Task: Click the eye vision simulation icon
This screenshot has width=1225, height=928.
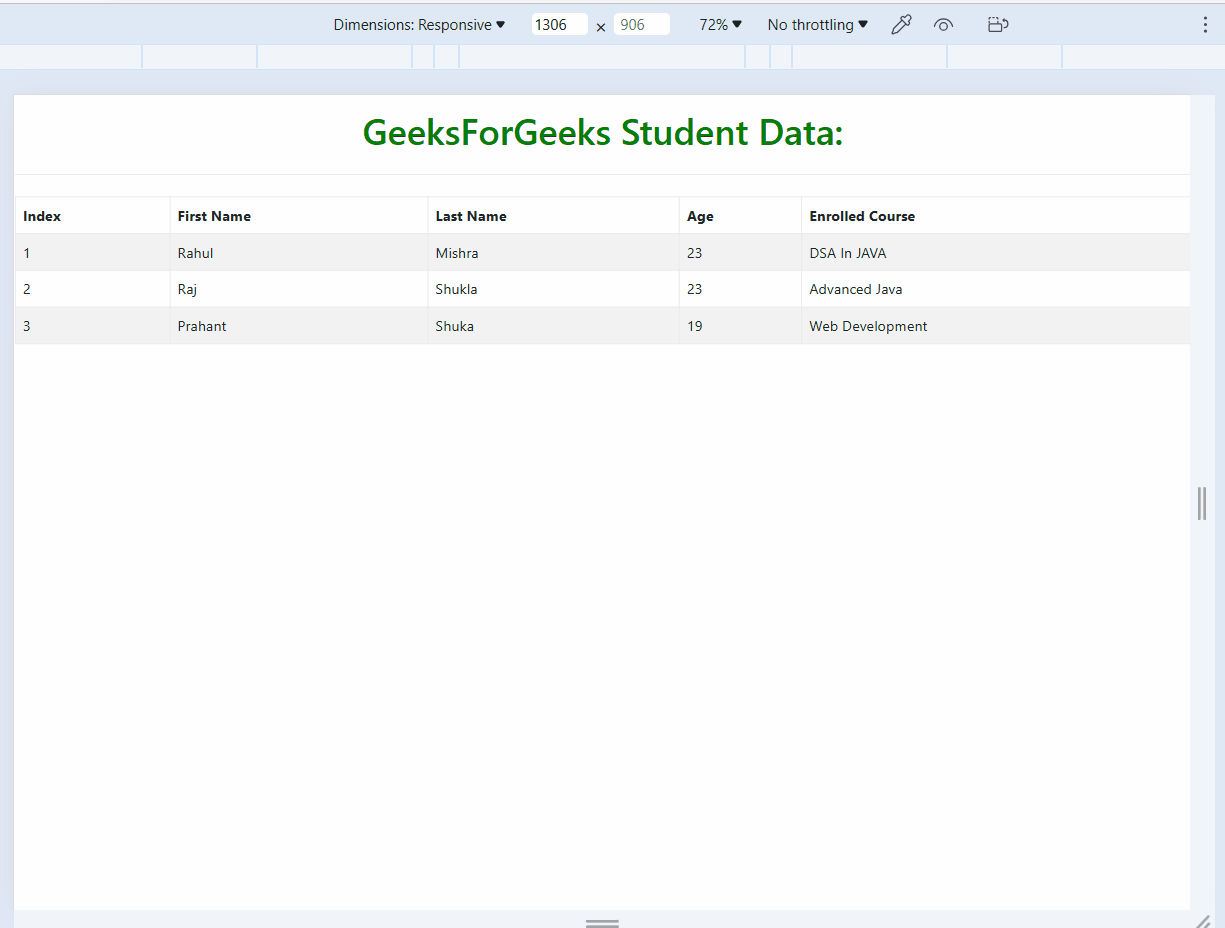Action: tap(943, 25)
